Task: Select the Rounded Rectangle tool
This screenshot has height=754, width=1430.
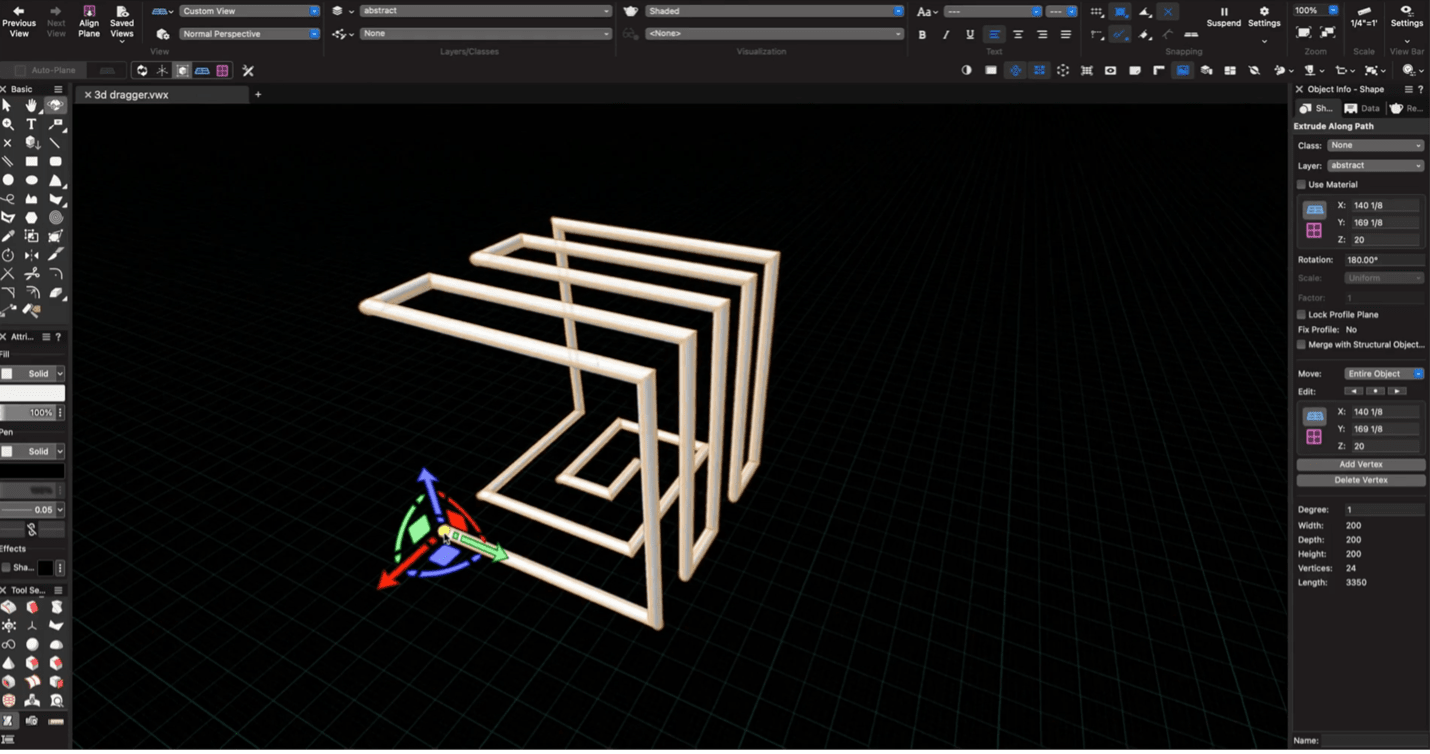Action: click(56, 161)
